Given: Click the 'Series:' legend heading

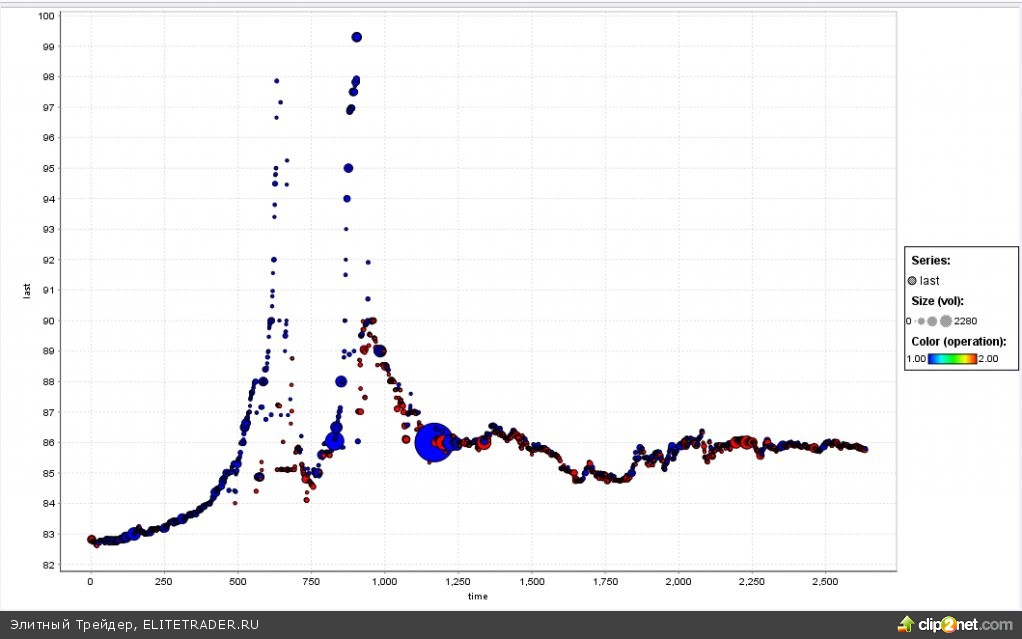Looking at the screenshot, I should pos(930,260).
